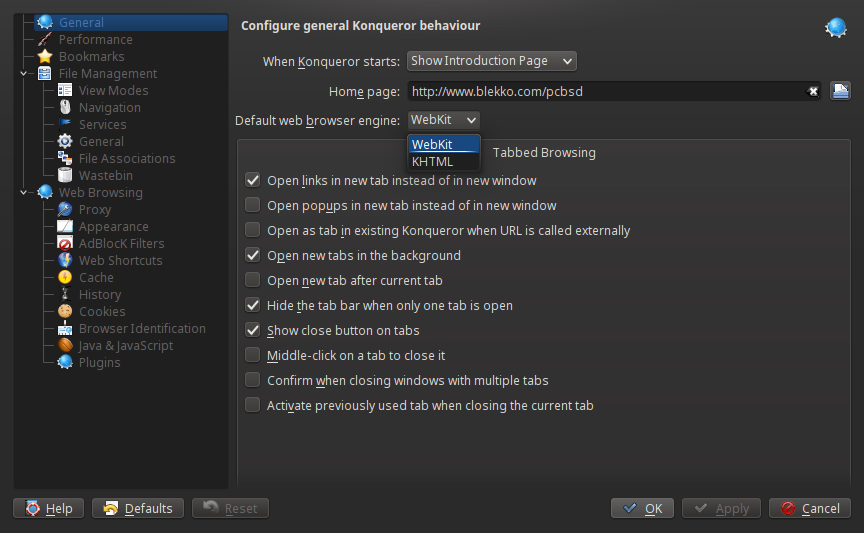Open the Bookmarks settings page
864x533 pixels.
click(91, 57)
